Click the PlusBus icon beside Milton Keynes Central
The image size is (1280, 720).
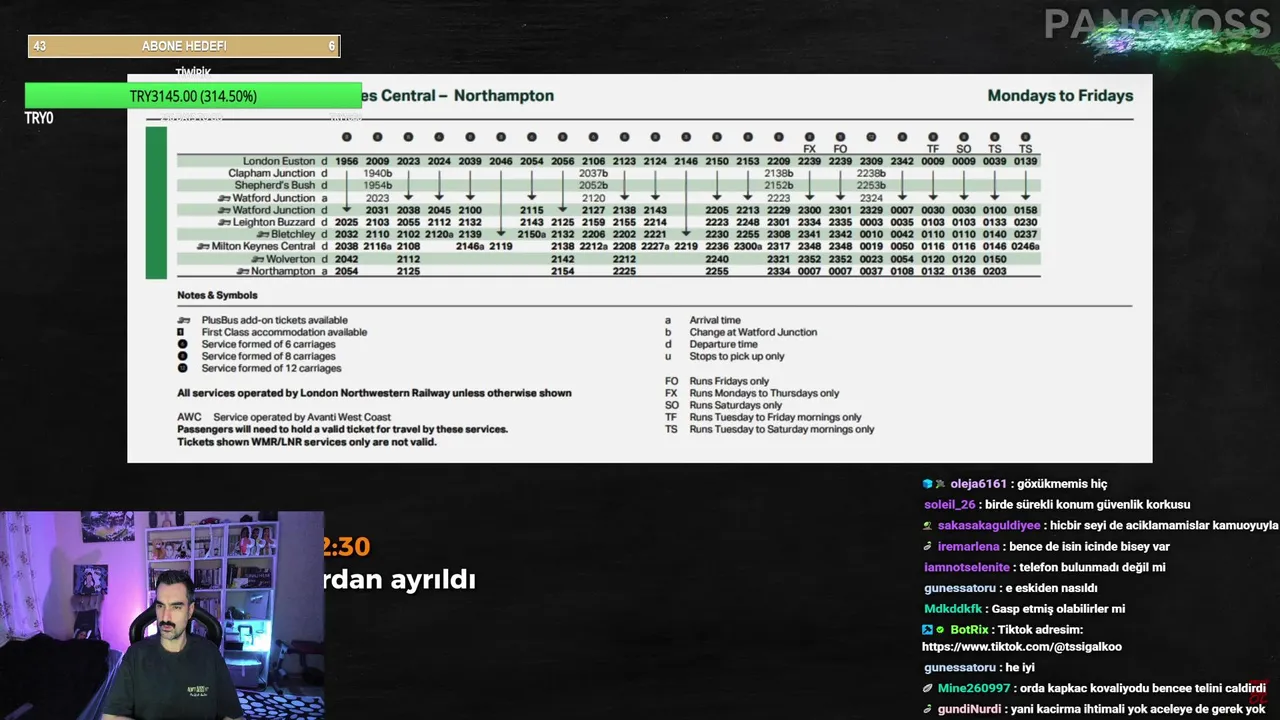point(203,246)
